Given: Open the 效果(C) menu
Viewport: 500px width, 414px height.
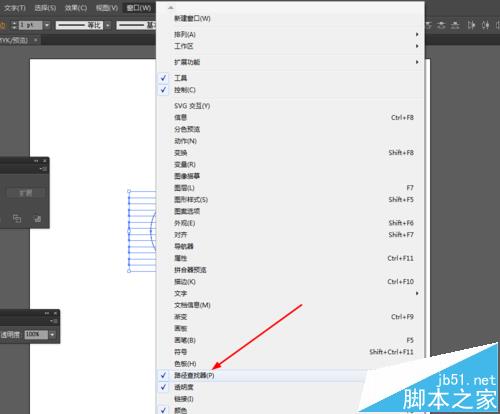Looking at the screenshot, I should click(76, 8).
